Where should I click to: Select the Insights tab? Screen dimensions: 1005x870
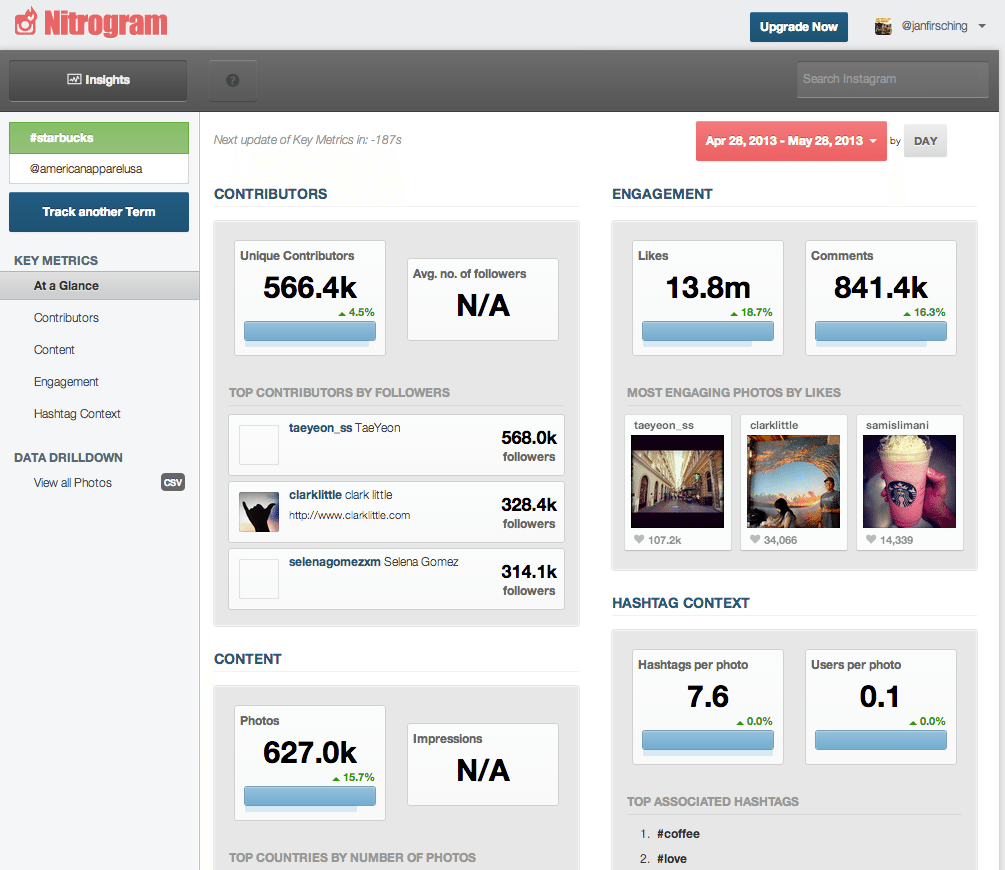pyautogui.click(x=98, y=80)
